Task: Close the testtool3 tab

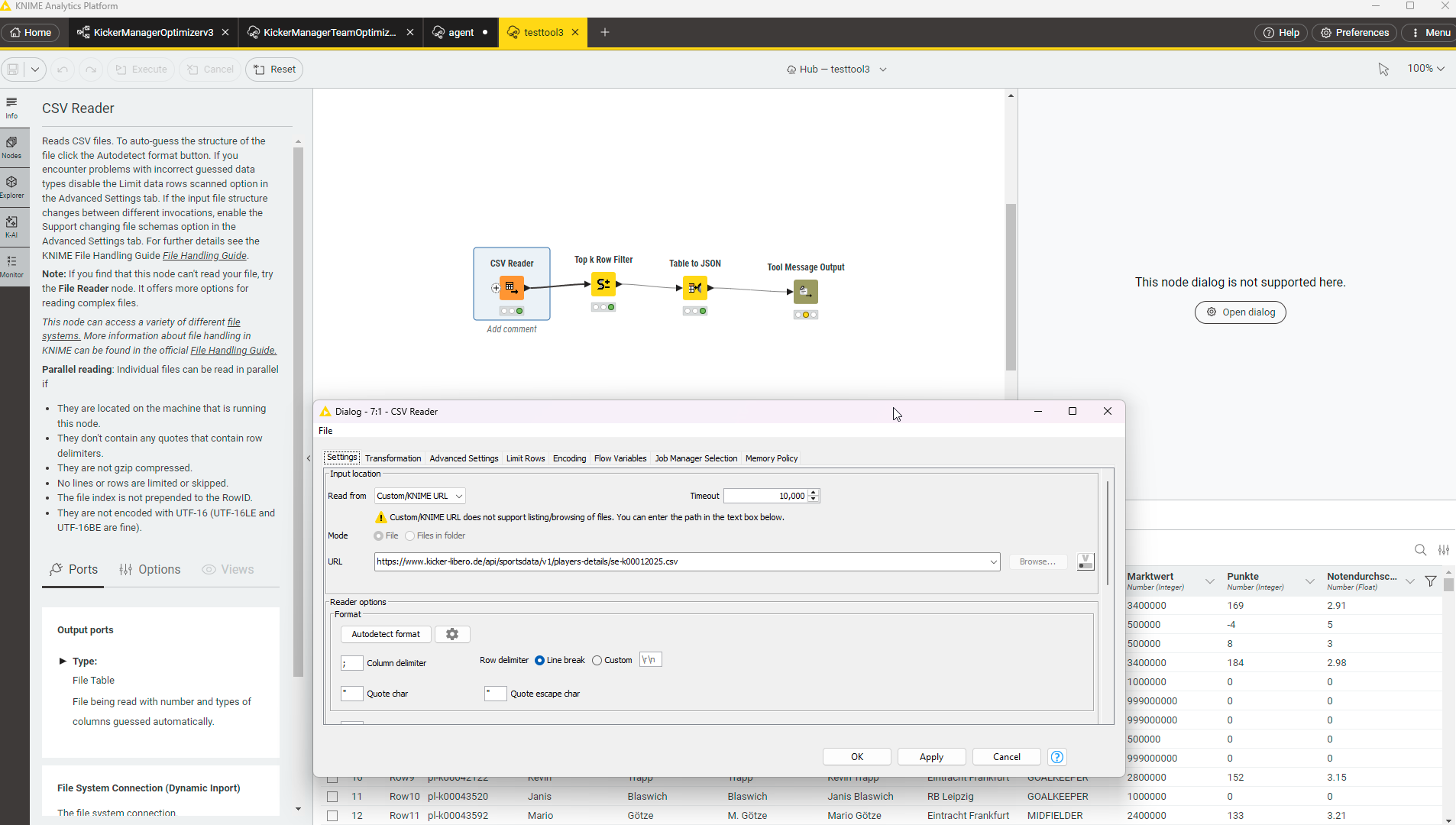Action: pyautogui.click(x=575, y=32)
